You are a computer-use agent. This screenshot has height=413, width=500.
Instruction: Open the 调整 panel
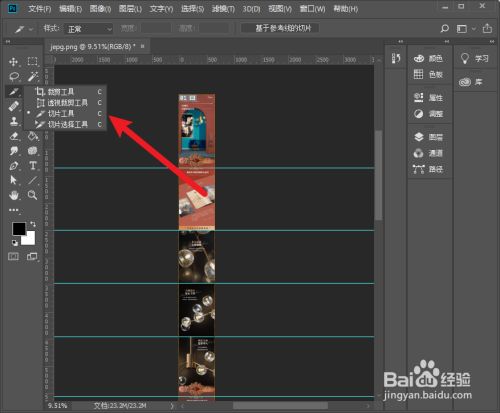[428, 114]
